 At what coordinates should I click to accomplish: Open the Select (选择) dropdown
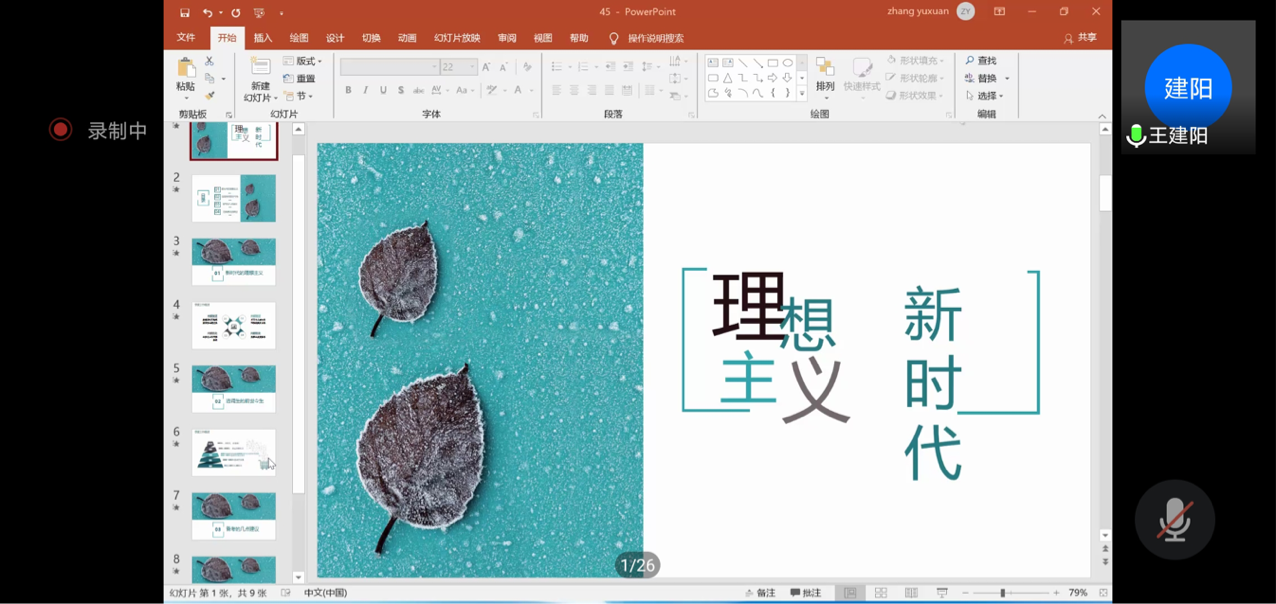click(x=985, y=96)
